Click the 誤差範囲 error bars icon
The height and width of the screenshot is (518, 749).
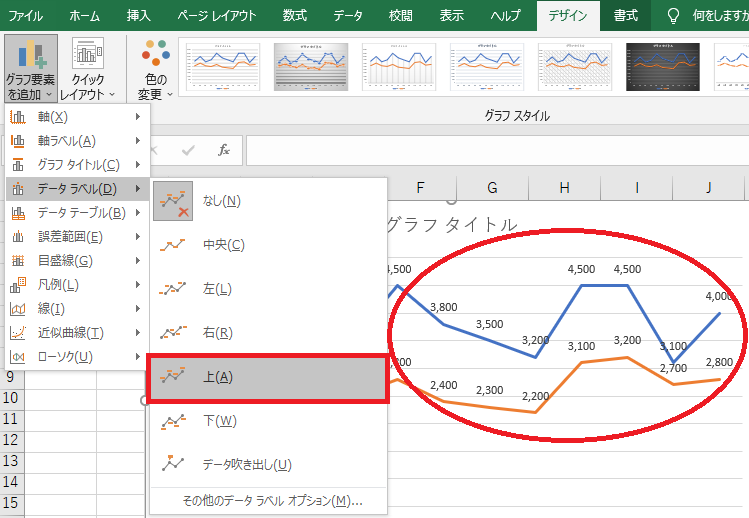tap(18, 237)
